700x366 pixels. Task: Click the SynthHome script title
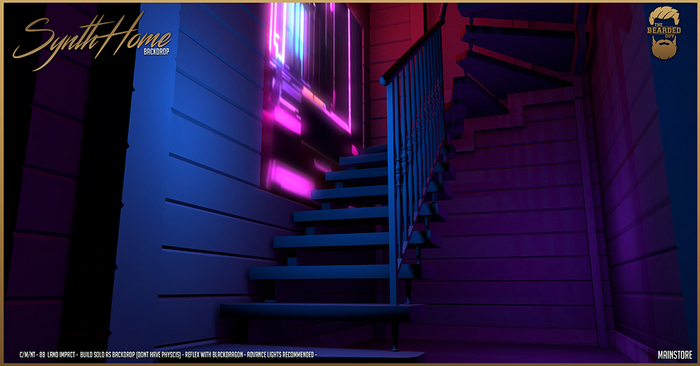pos(92,40)
